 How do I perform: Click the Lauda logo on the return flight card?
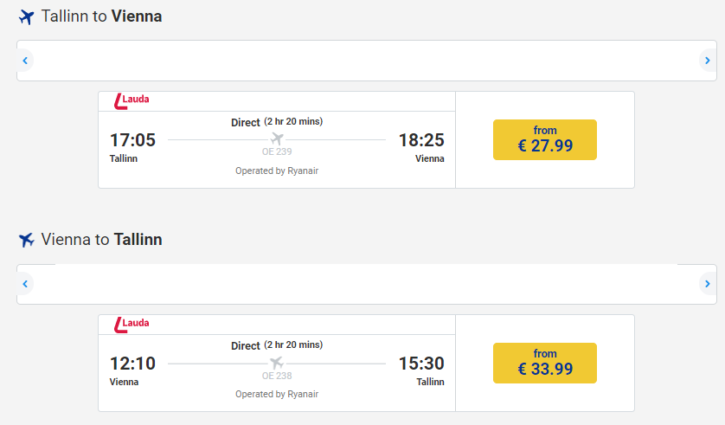tap(132, 325)
